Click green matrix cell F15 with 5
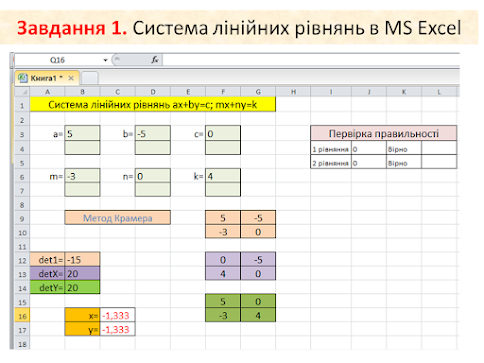 pyautogui.click(x=223, y=301)
